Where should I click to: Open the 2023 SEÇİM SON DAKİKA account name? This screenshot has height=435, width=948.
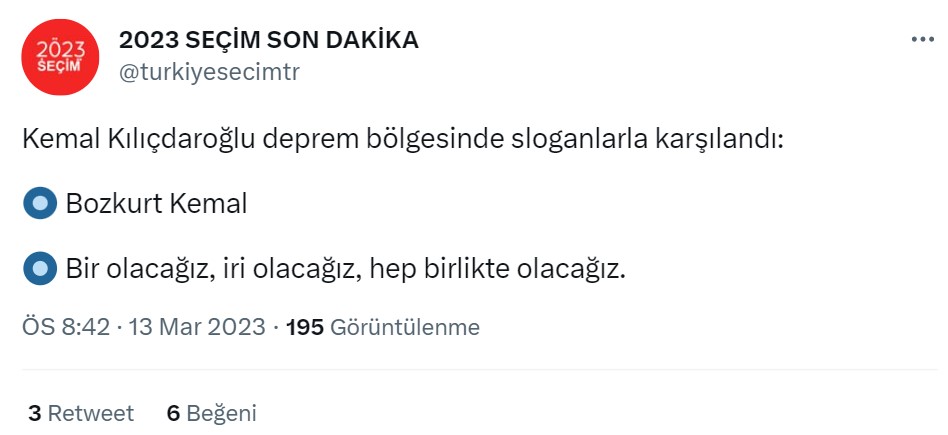[x=268, y=40]
